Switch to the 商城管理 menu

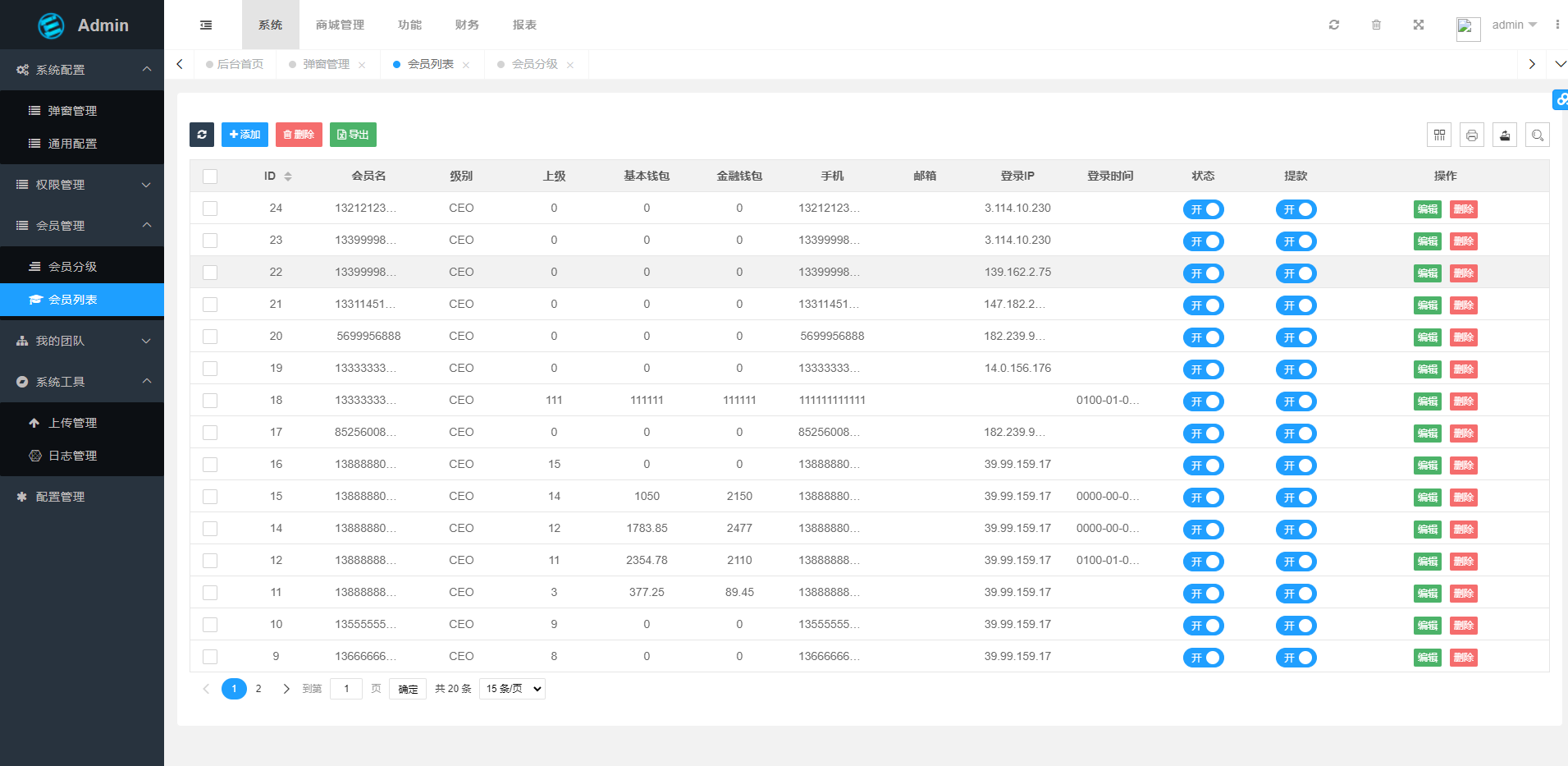pos(339,25)
